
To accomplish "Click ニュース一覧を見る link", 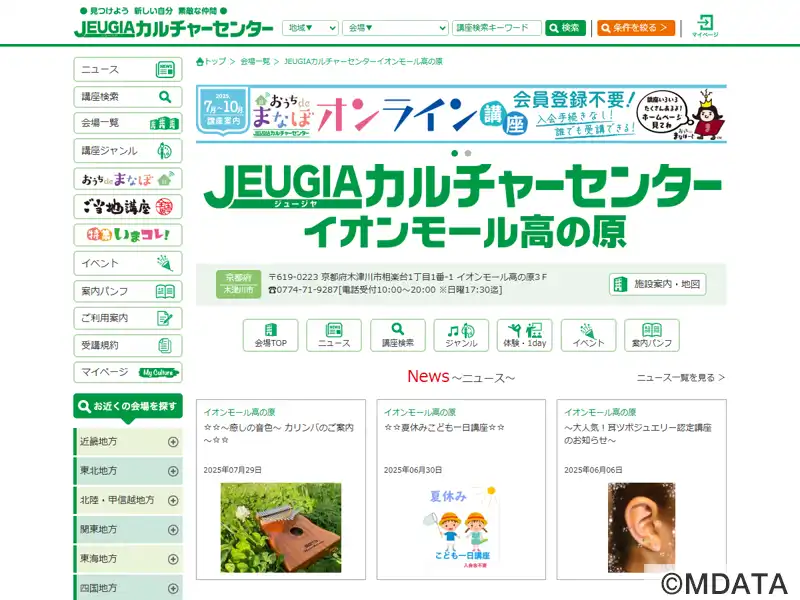I will (681, 378).
